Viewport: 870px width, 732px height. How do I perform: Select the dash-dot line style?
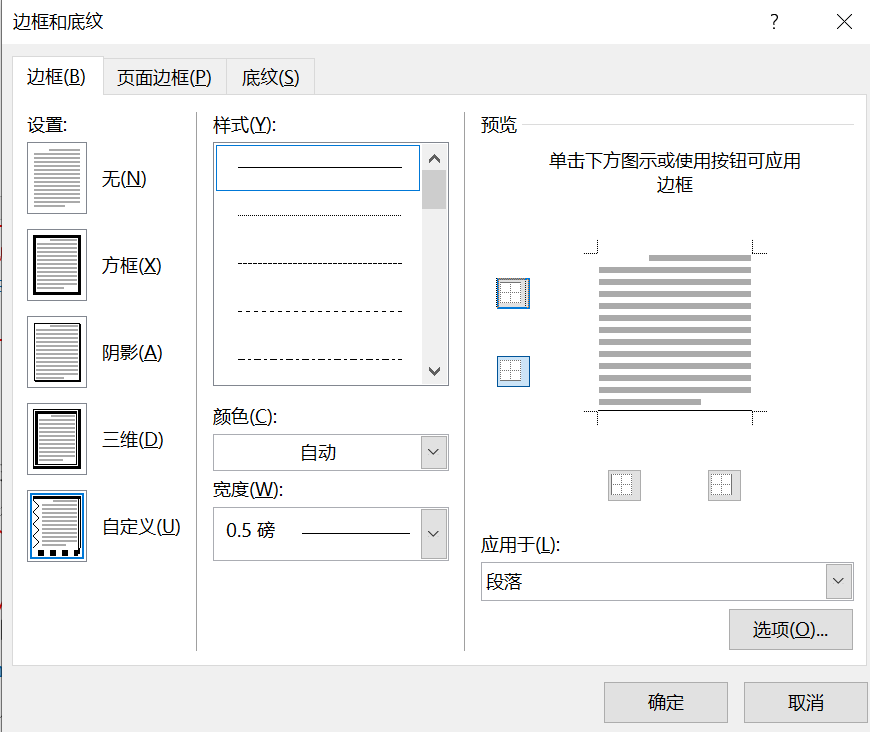click(318, 360)
